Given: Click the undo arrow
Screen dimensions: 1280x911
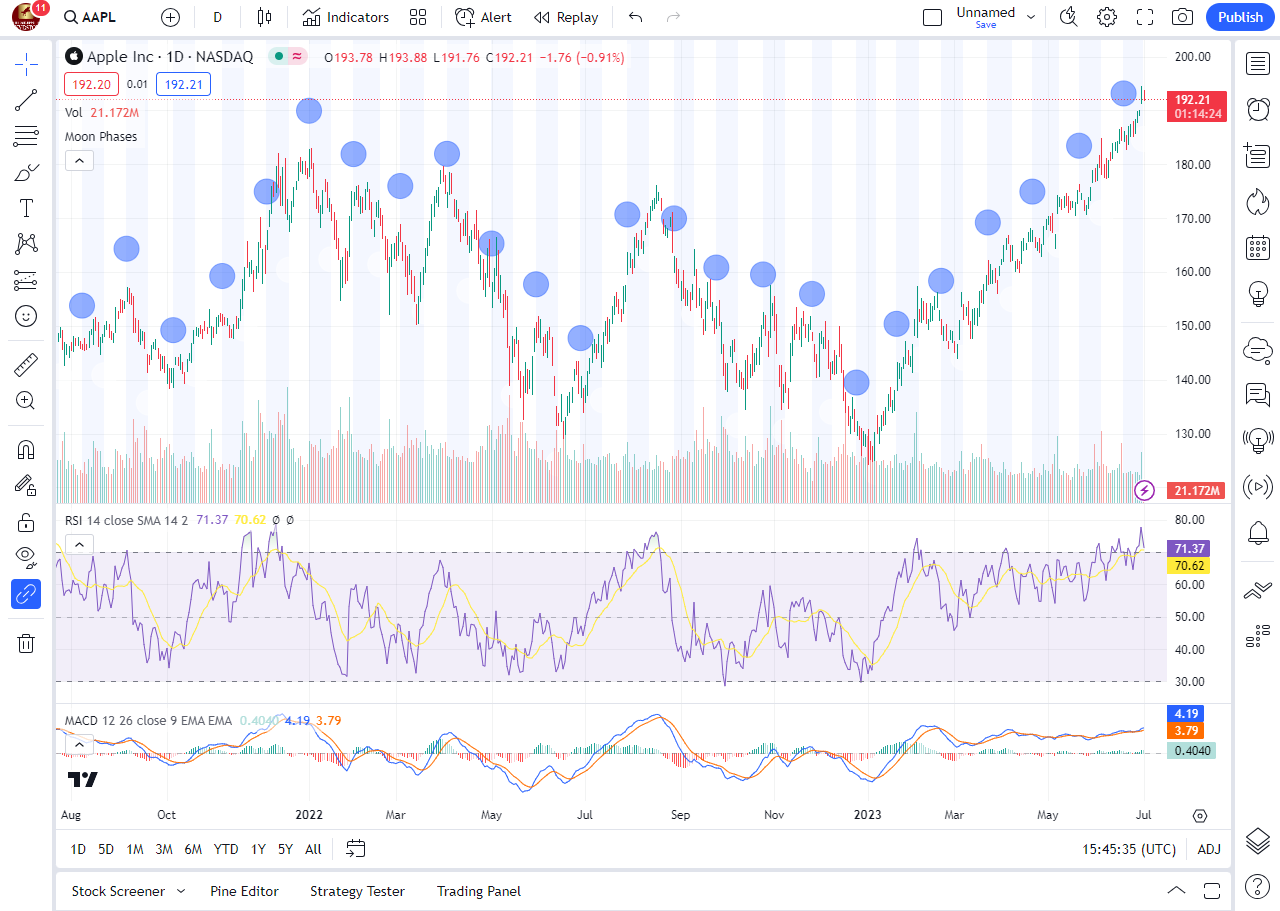Looking at the screenshot, I should (x=635, y=17).
